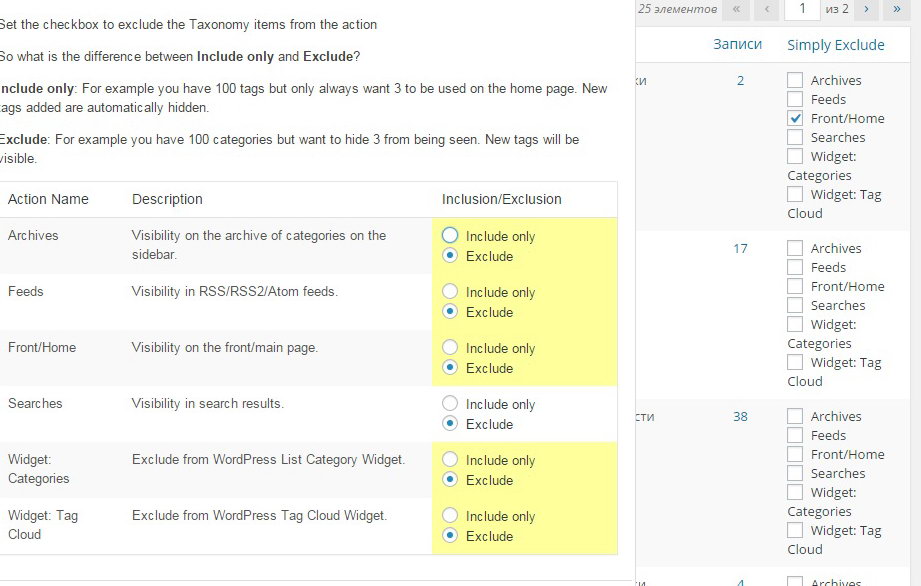Screen dimensions: 921x586
Task: Tick Searches checkbox in third row
Action: coord(795,473)
